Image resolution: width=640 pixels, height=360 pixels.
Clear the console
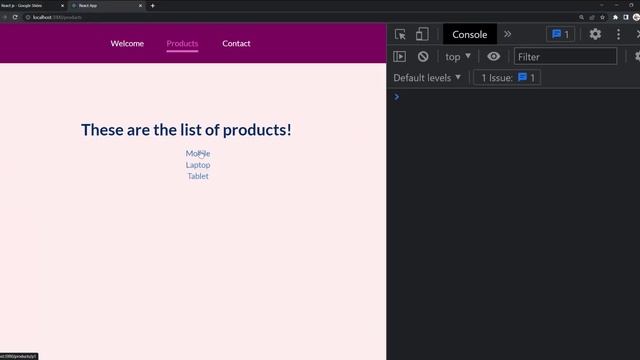pos(423,56)
